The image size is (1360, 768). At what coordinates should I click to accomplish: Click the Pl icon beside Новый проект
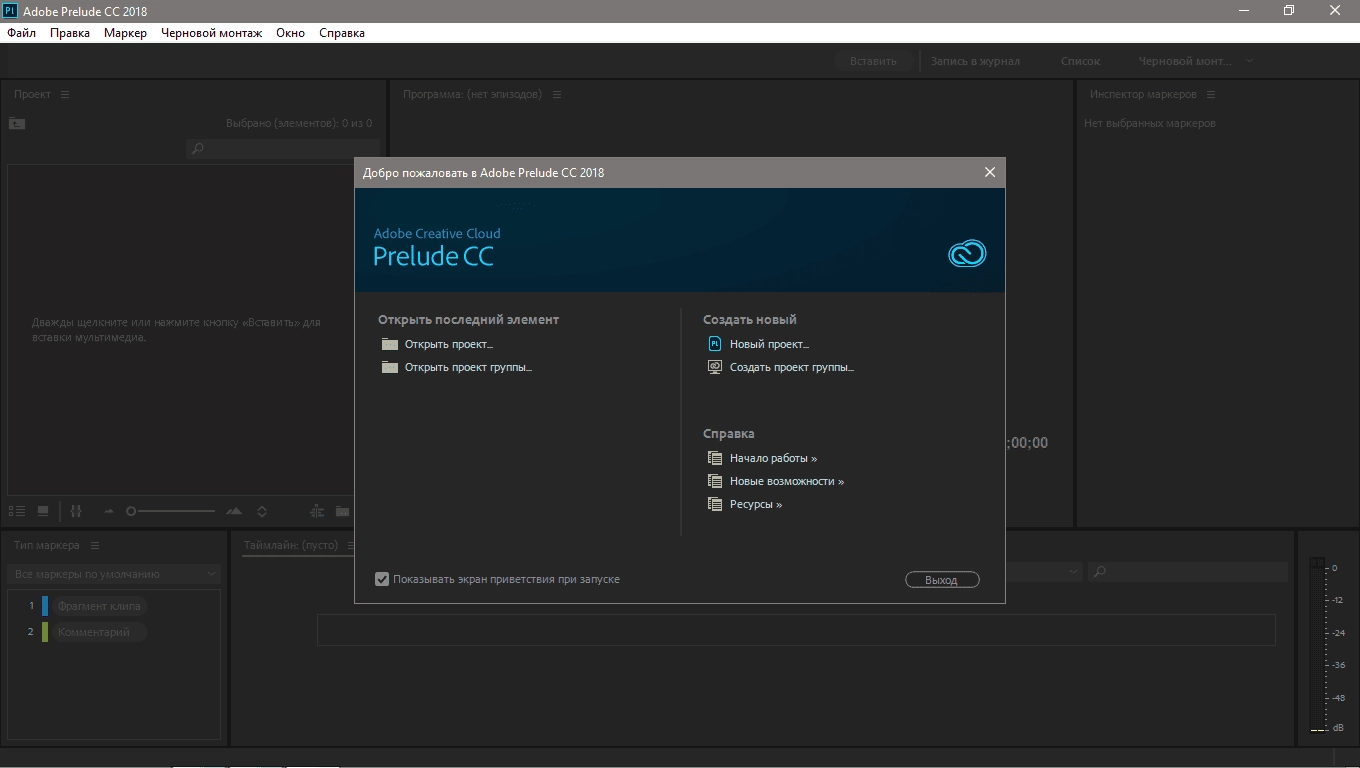(714, 343)
